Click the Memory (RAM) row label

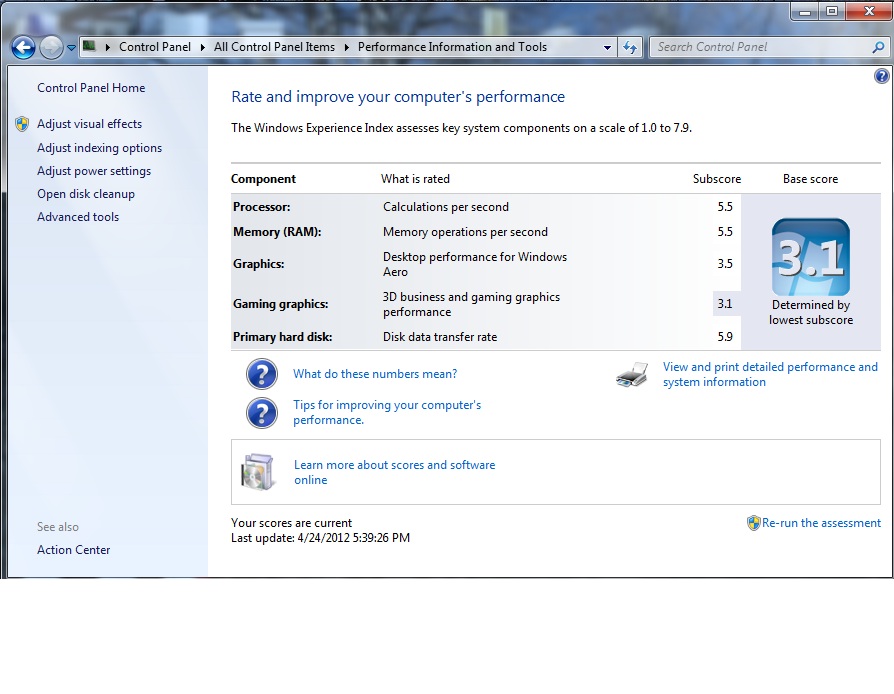coord(277,232)
